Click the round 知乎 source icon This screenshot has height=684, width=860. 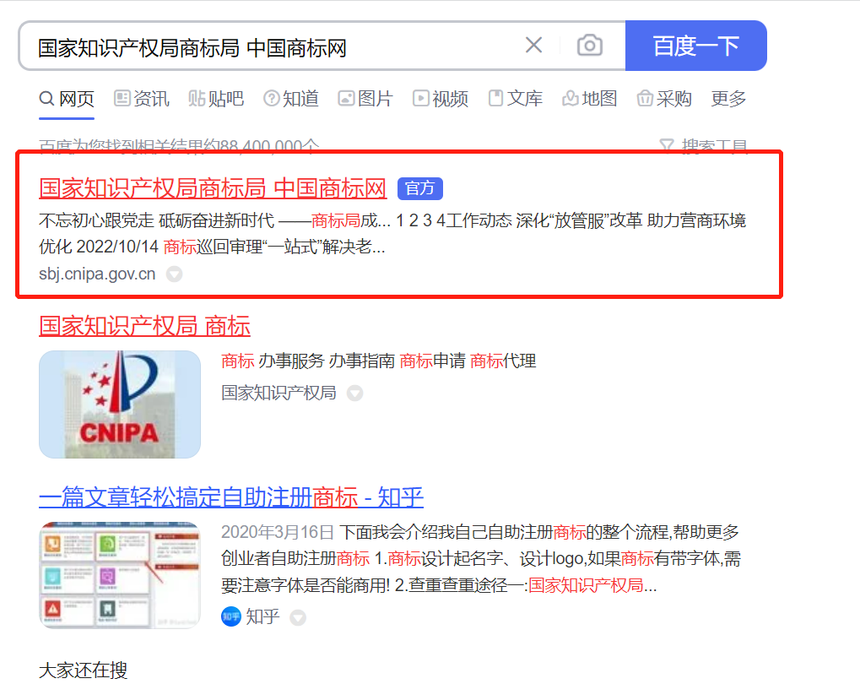tap(231, 617)
